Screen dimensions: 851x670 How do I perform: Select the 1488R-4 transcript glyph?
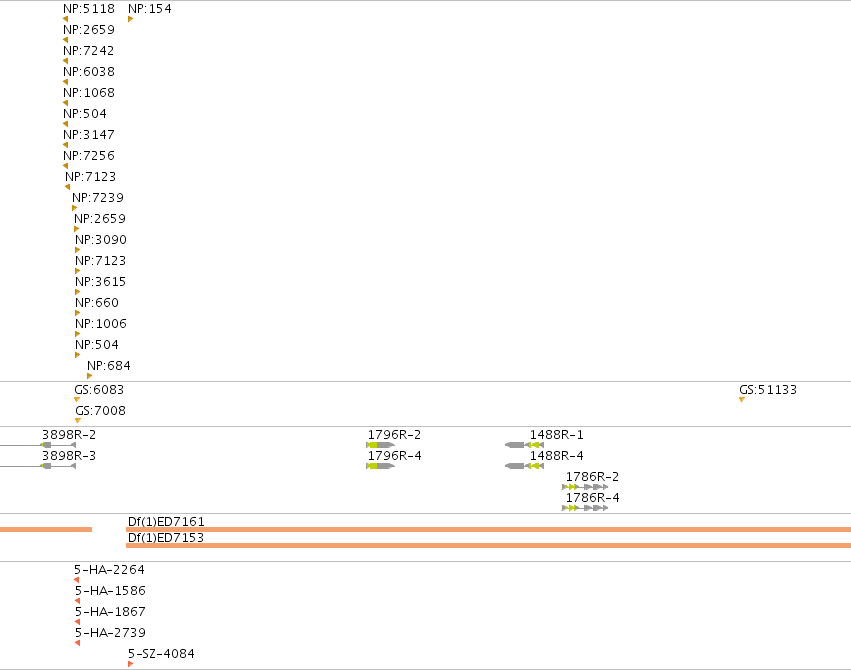click(x=524, y=466)
